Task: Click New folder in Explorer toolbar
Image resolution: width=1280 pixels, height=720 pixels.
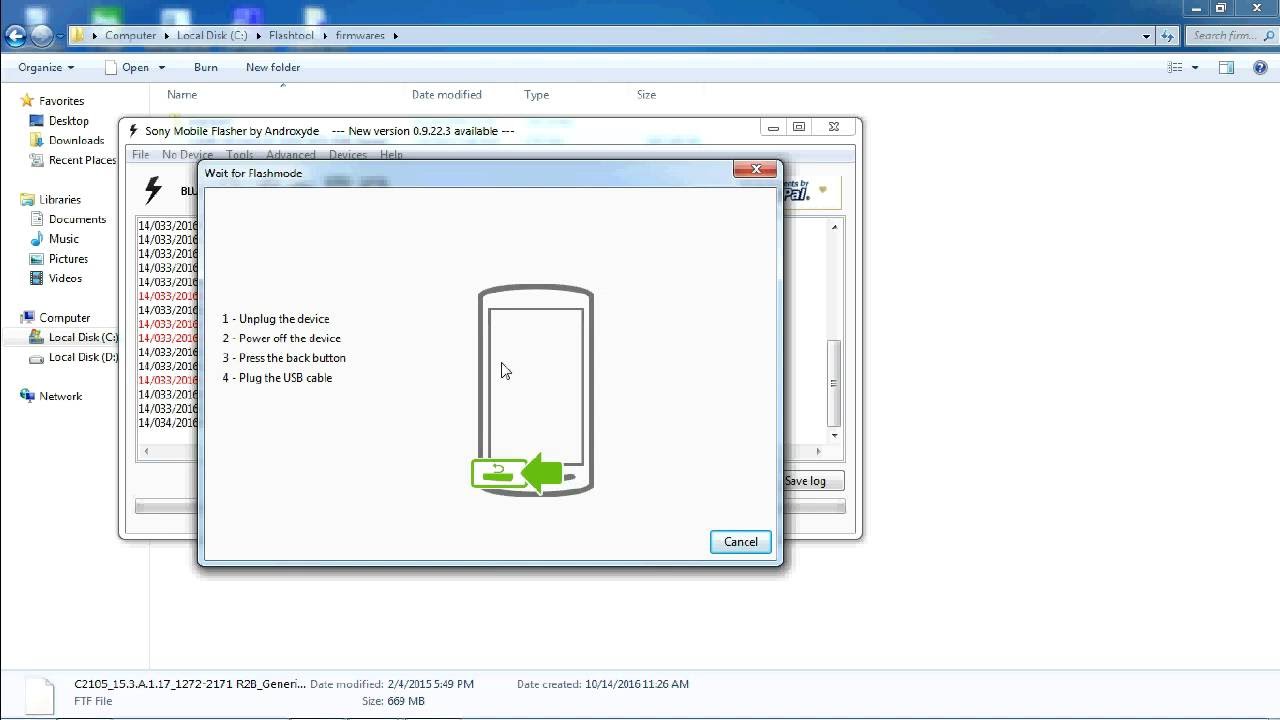Action: coord(273,67)
